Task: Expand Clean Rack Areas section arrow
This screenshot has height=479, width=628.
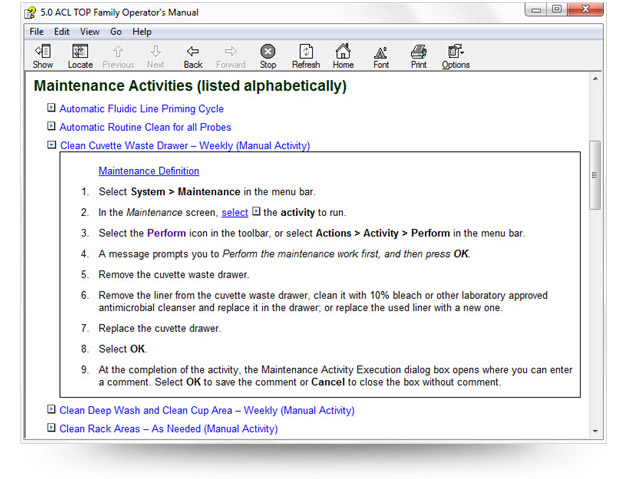Action: [51, 428]
